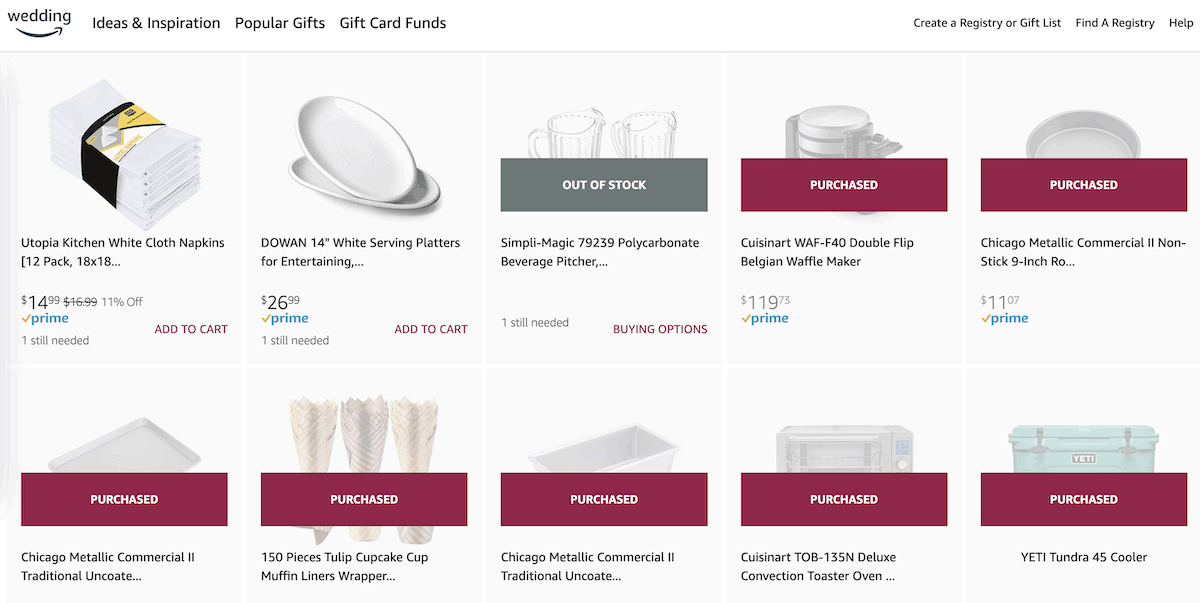Open Buying Options for Simpli-Magic beverage pitcher

click(x=660, y=328)
